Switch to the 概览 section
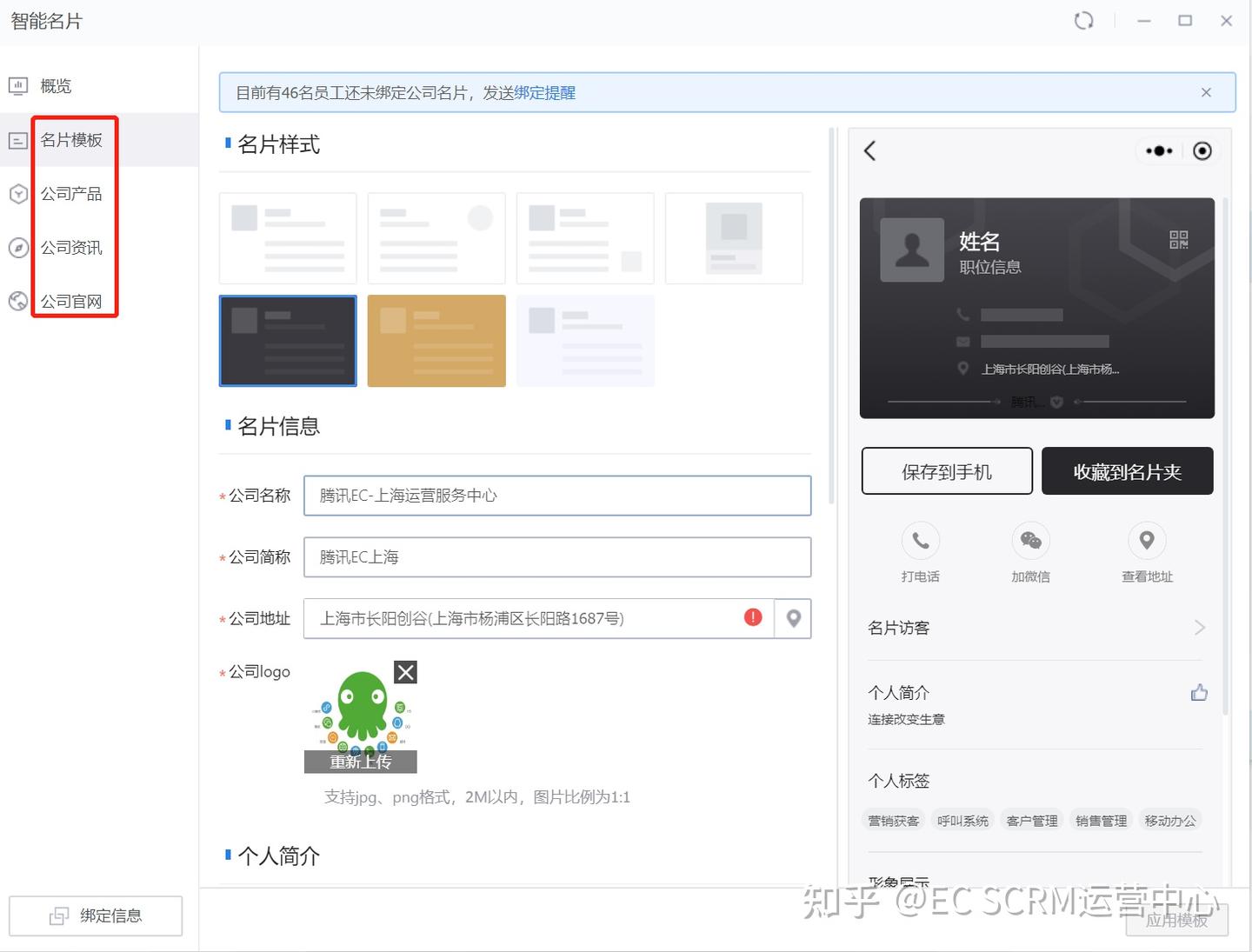 point(55,85)
